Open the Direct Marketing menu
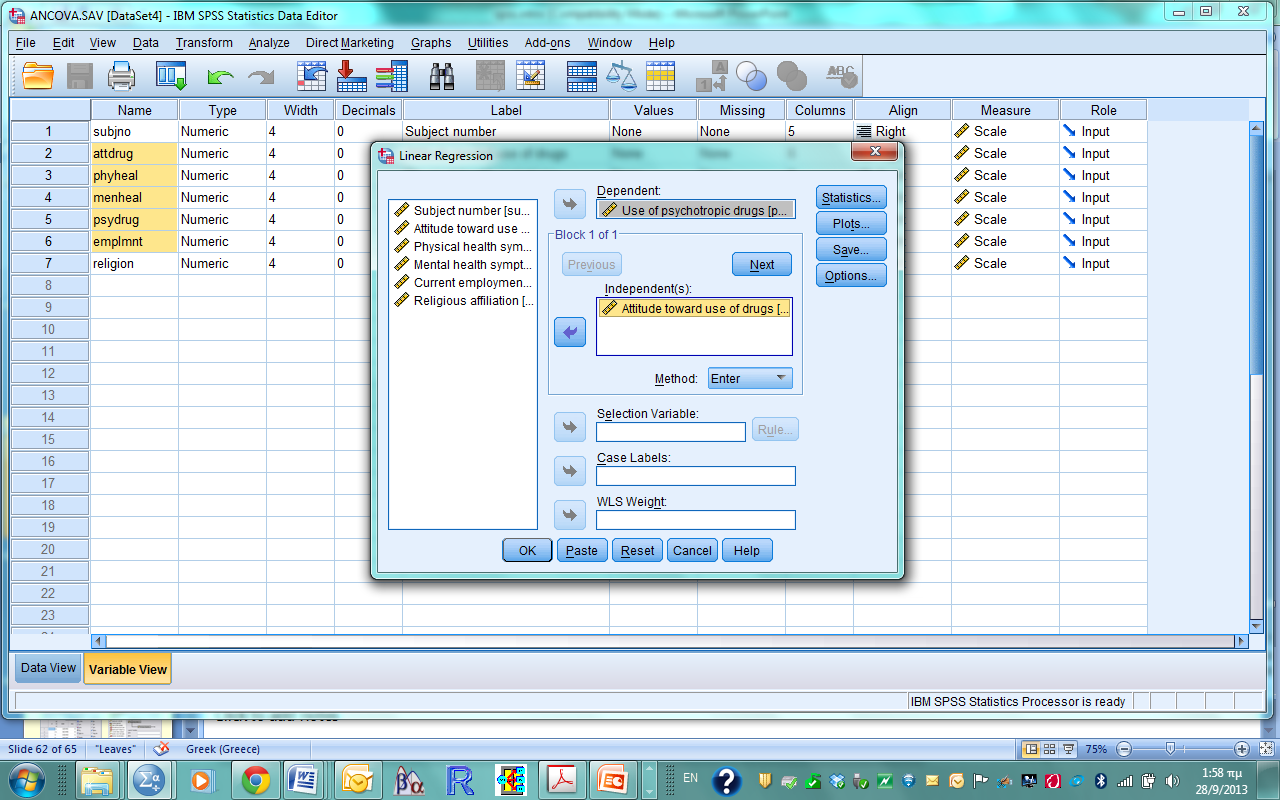Image resolution: width=1280 pixels, height=800 pixels. click(x=350, y=43)
